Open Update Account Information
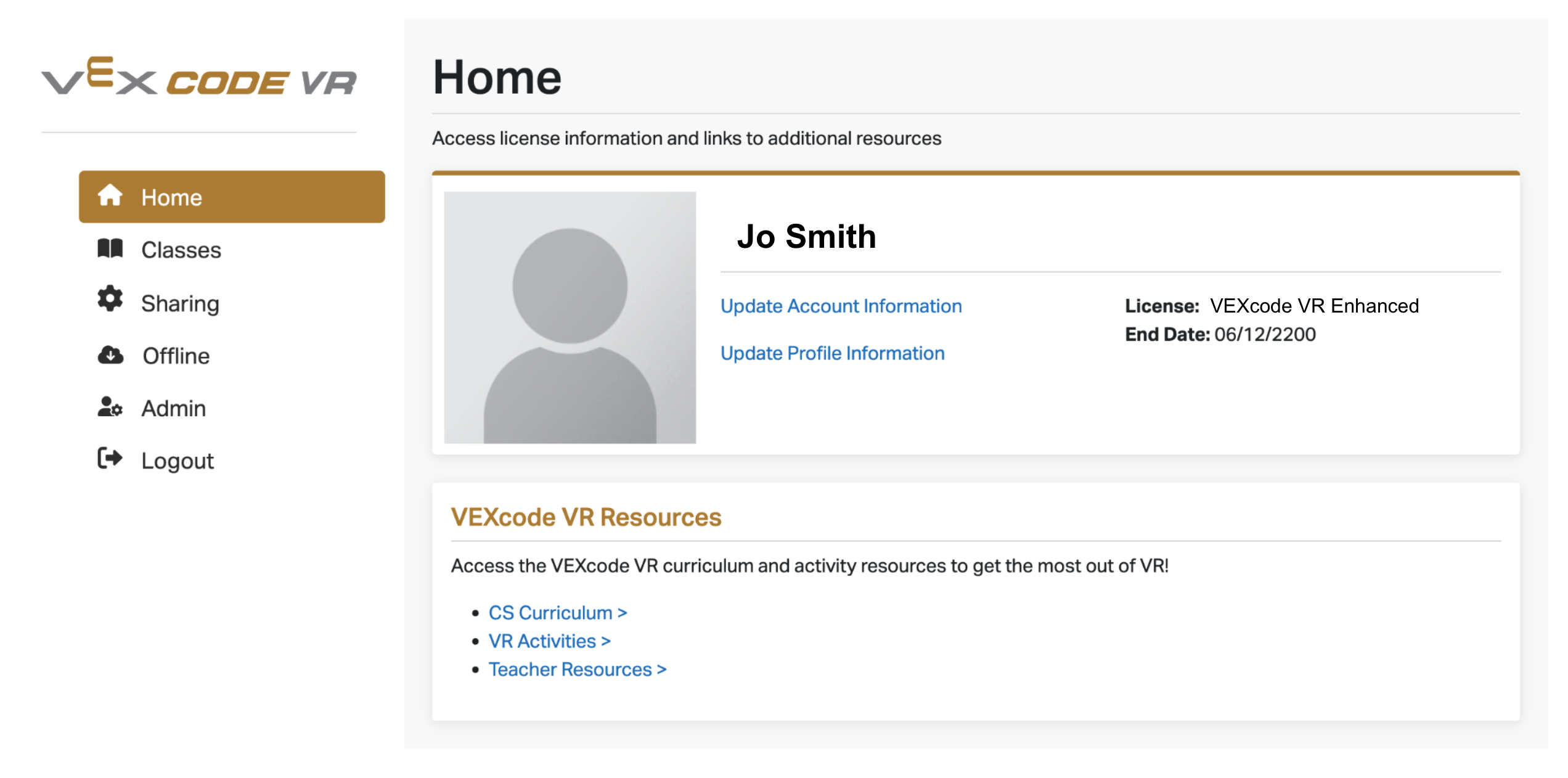This screenshot has height=778, width=1568. [x=841, y=305]
